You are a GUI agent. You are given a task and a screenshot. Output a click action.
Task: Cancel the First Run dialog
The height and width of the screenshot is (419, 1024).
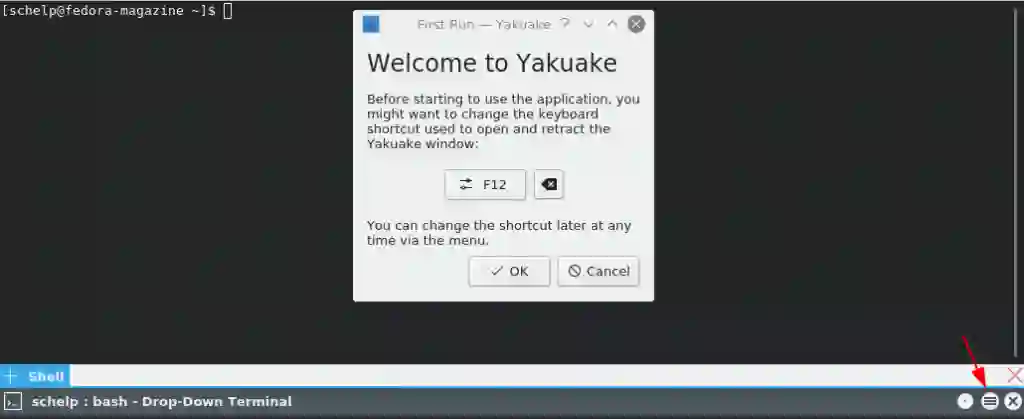[598, 271]
